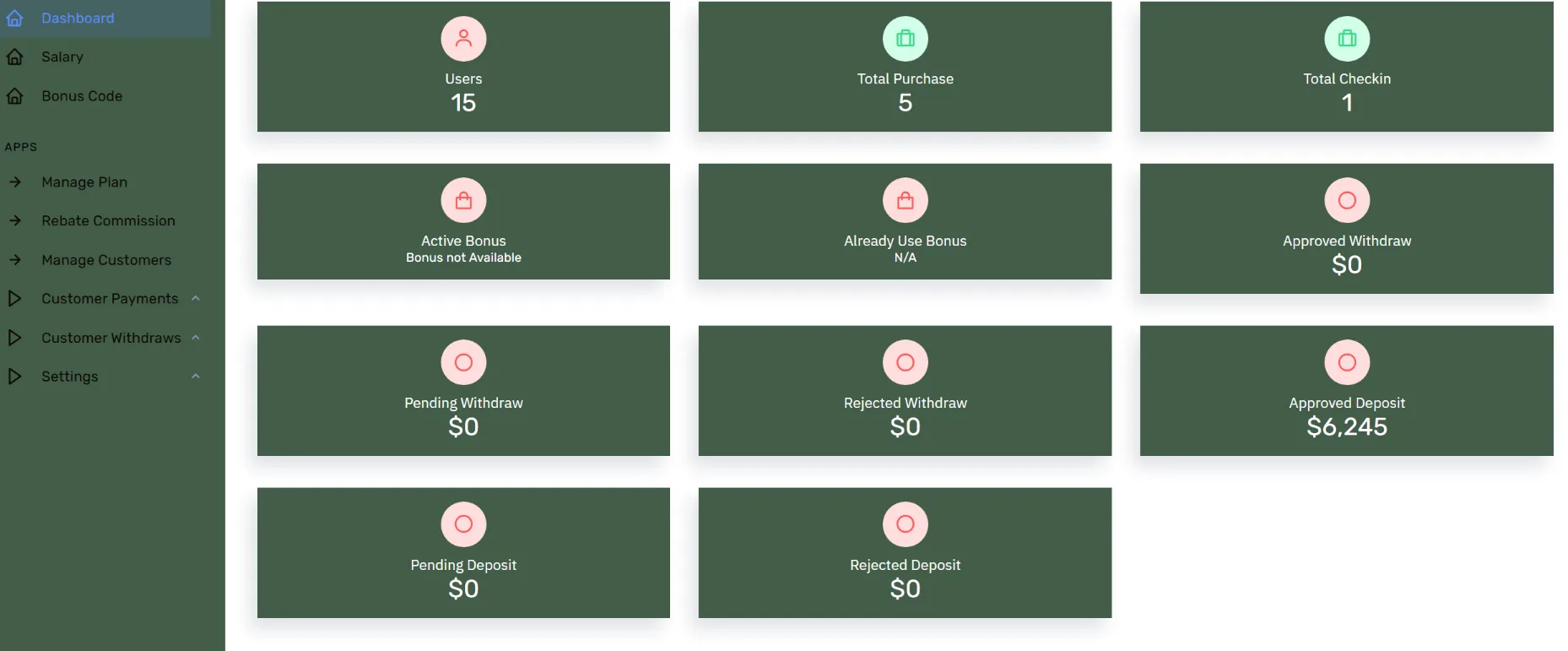Click the Rejected Withdraw card
This screenshot has width=1568, height=651.
(x=905, y=391)
